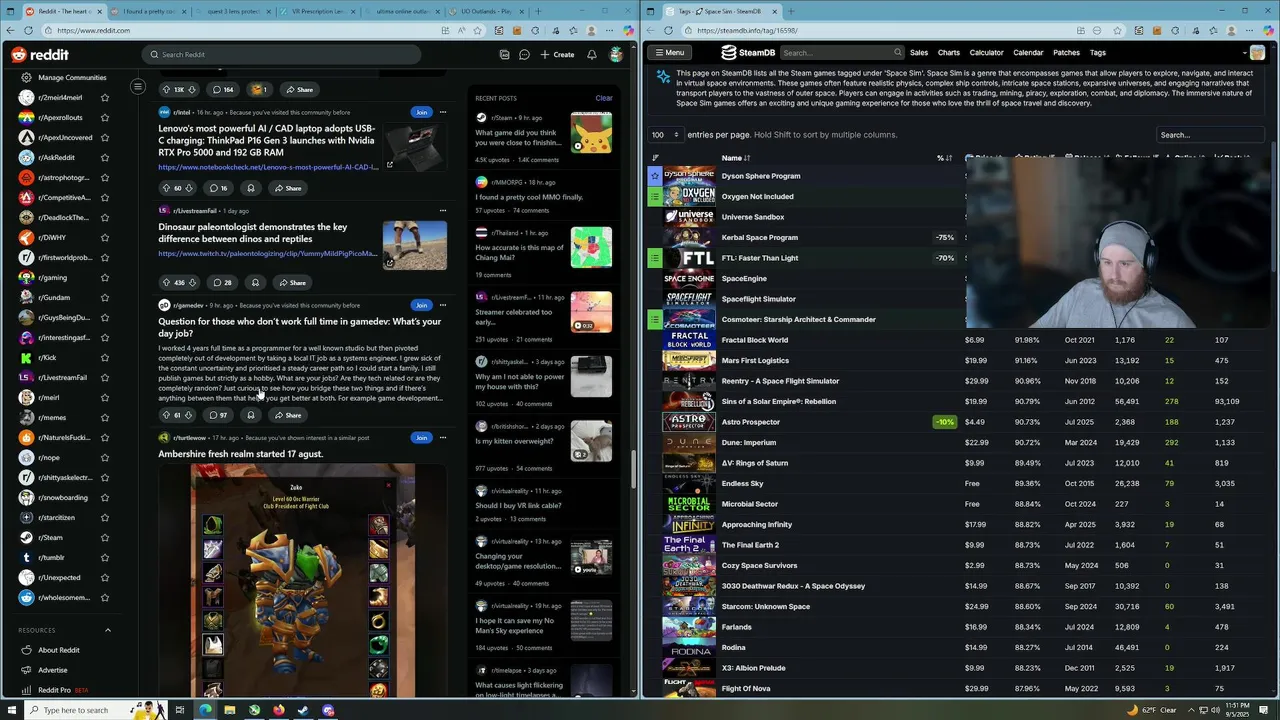Image resolution: width=1280 pixels, height=720 pixels.
Task: Open Steam from the Windows taskbar
Action: (303, 710)
